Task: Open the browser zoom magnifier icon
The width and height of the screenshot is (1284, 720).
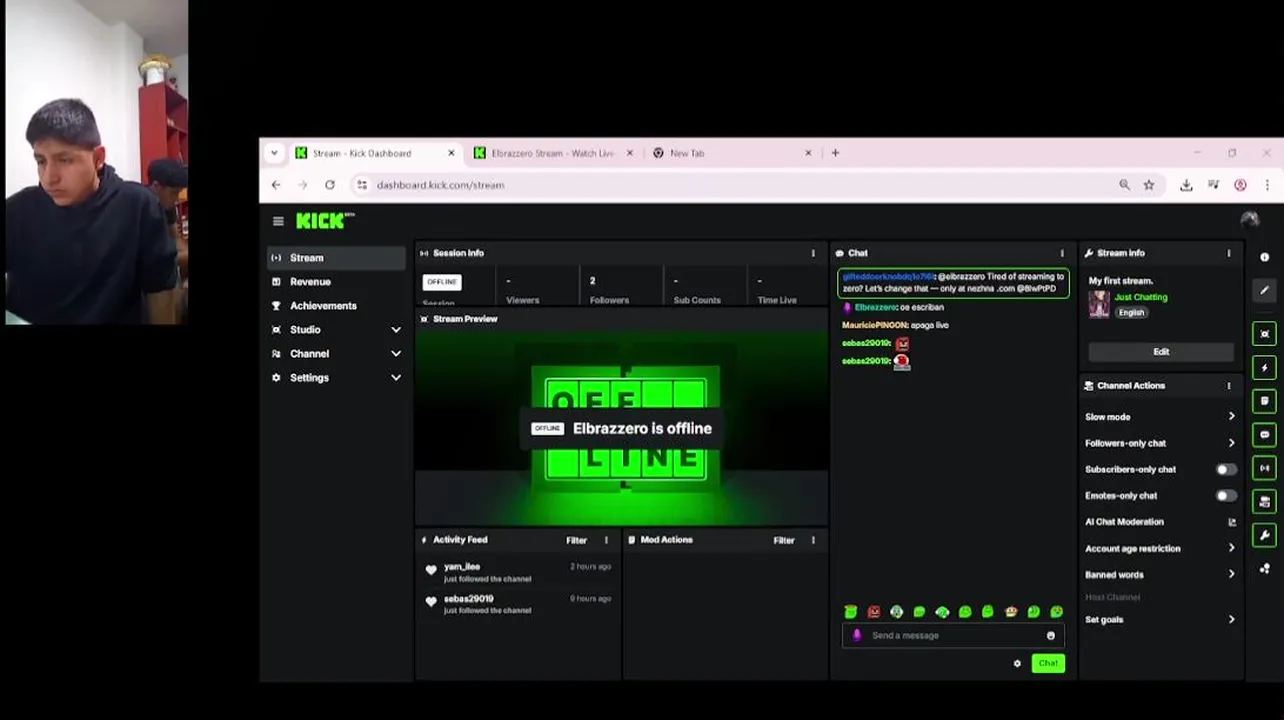Action: click(1125, 185)
